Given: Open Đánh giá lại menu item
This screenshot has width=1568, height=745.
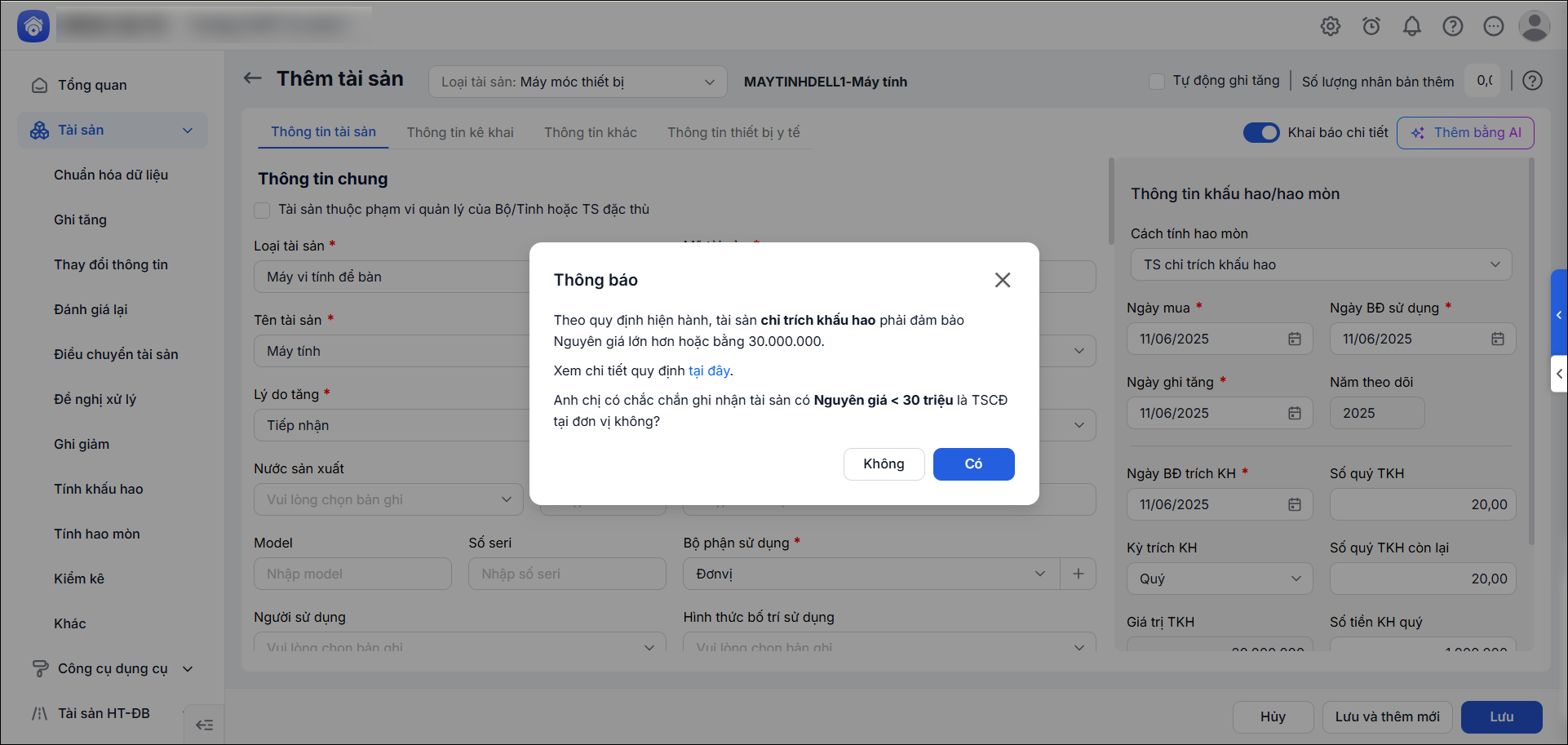Looking at the screenshot, I should (91, 309).
